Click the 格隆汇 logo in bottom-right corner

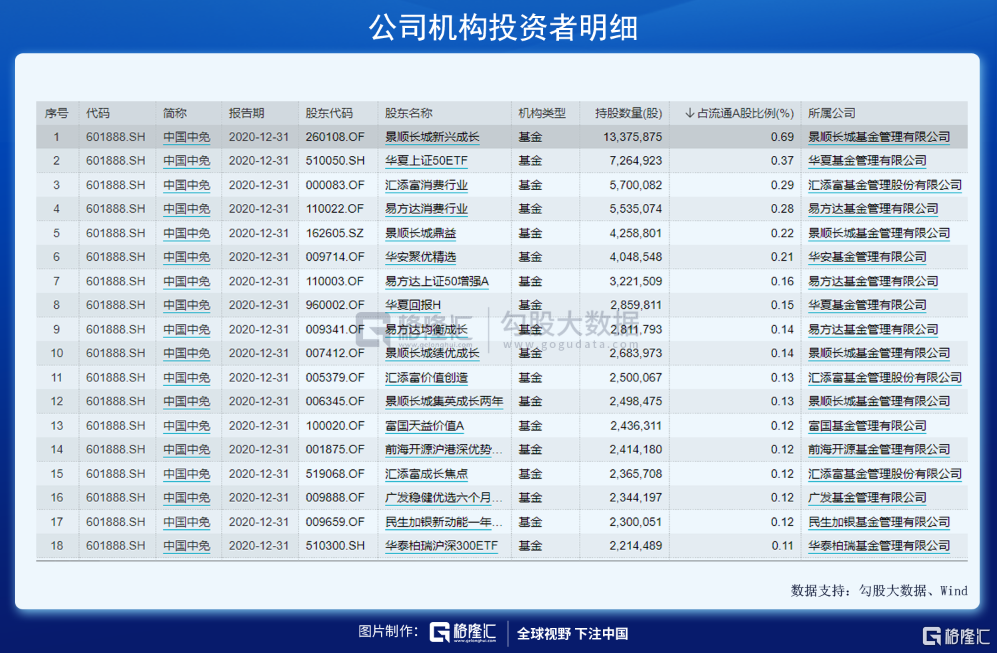956,635
